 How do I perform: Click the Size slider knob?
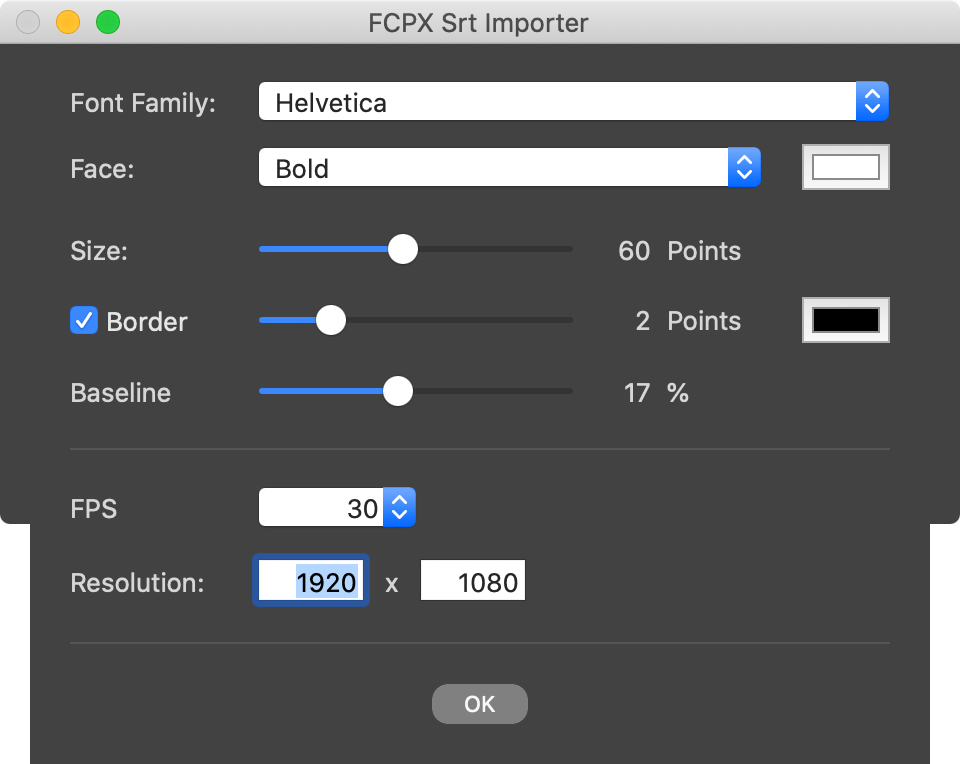click(x=402, y=250)
